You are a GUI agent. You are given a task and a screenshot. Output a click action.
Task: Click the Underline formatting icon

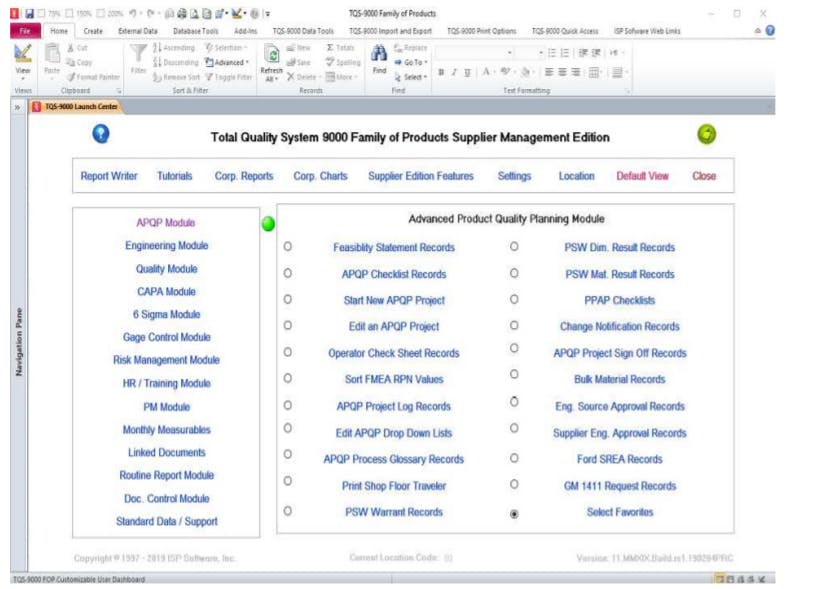[x=467, y=72]
